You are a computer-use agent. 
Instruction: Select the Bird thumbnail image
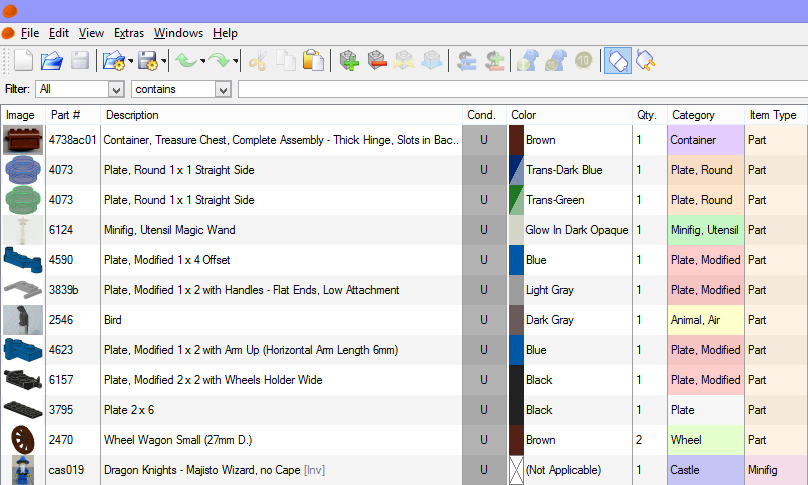coord(23,320)
